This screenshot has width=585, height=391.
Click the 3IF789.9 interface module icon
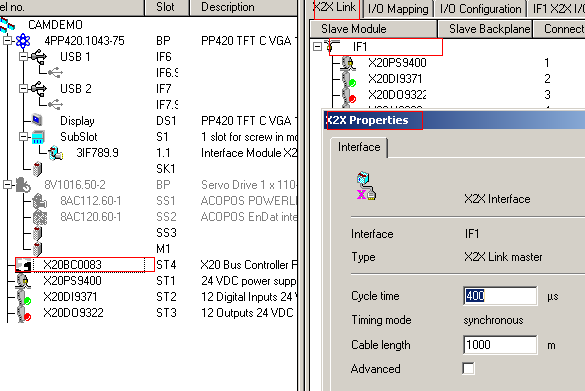[x=56, y=153]
